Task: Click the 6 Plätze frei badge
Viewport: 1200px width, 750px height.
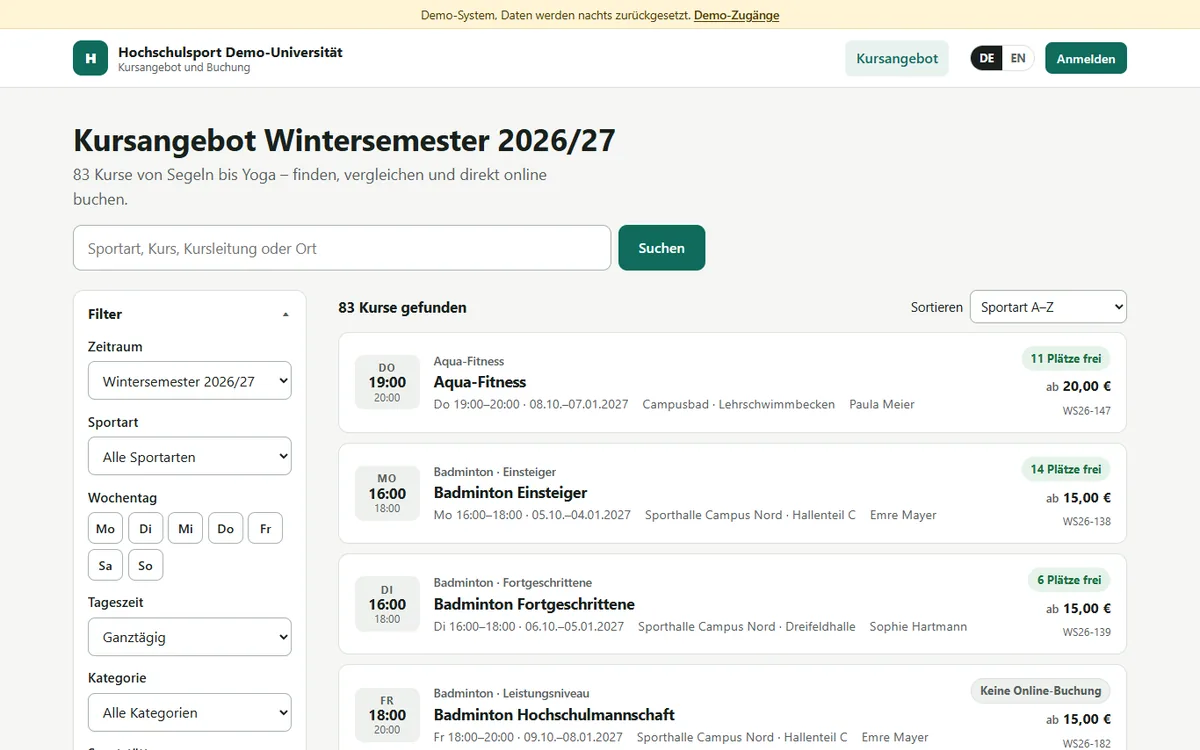Action: coord(1069,580)
